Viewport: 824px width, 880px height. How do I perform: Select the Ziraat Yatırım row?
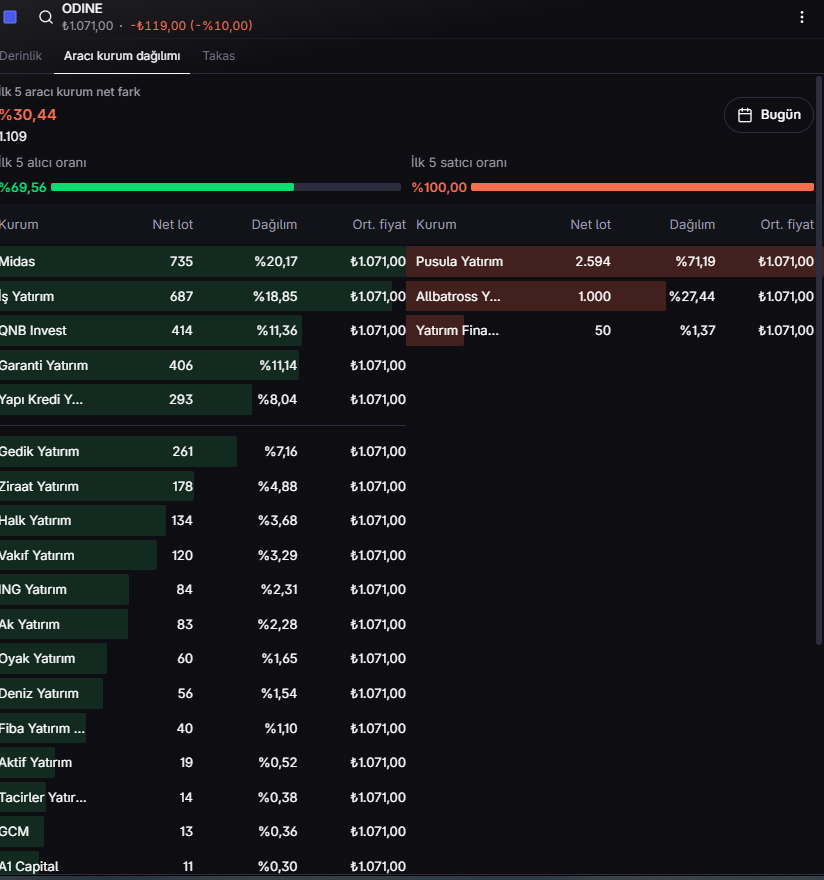coord(203,486)
